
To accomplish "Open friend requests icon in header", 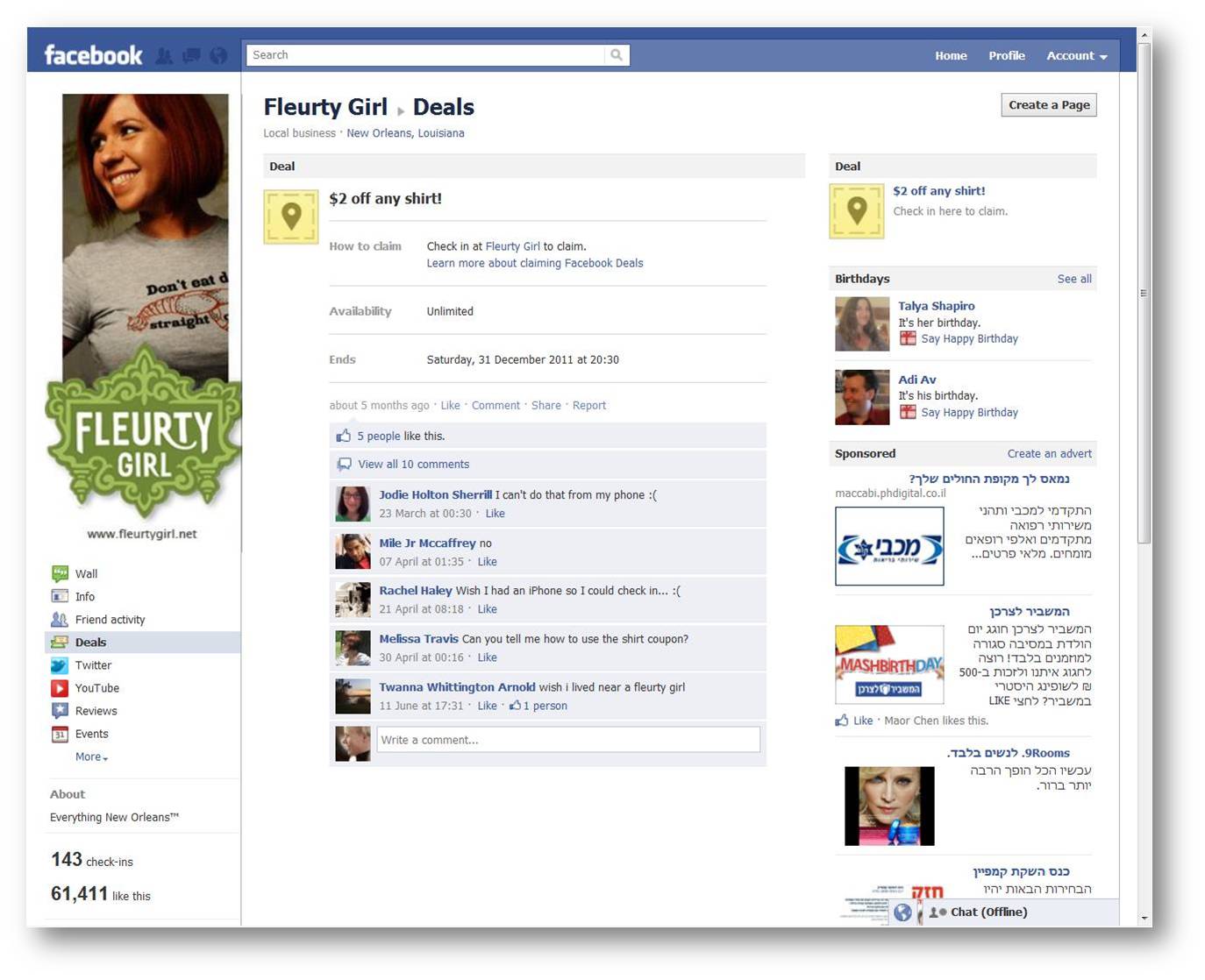I will tap(164, 56).
